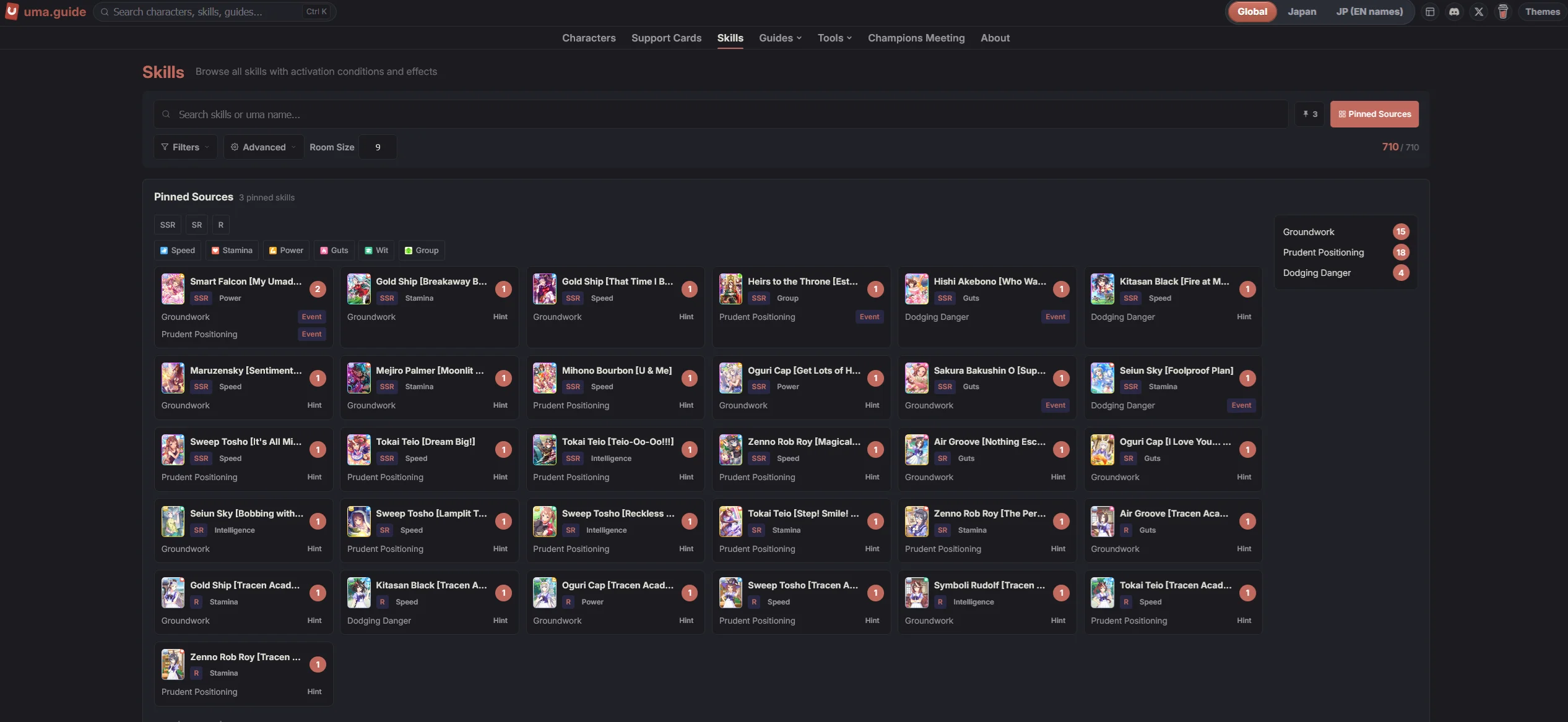Screen dimensions: 1568x722
Task: Open Heirs to the Throne card image
Action: pyautogui.click(x=730, y=289)
